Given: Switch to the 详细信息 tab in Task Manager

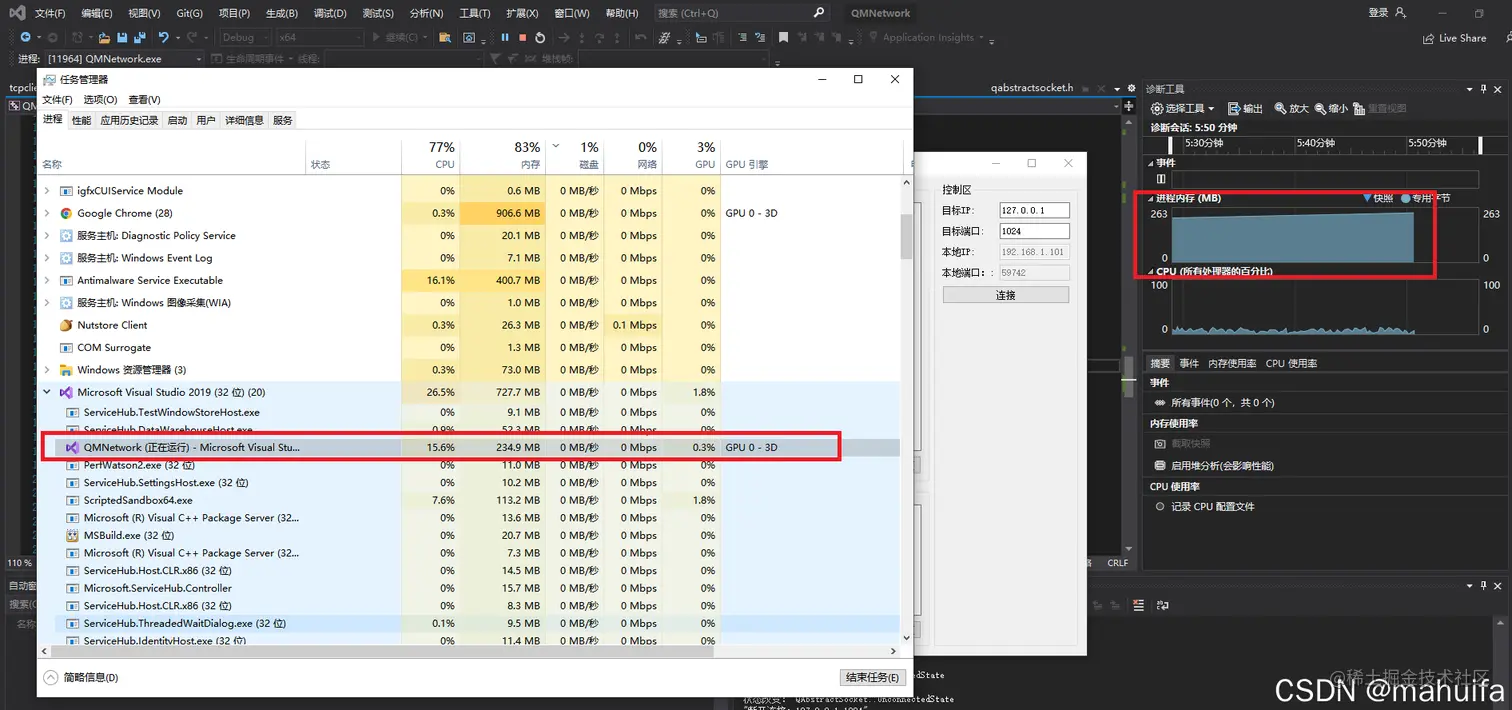Looking at the screenshot, I should (x=244, y=120).
